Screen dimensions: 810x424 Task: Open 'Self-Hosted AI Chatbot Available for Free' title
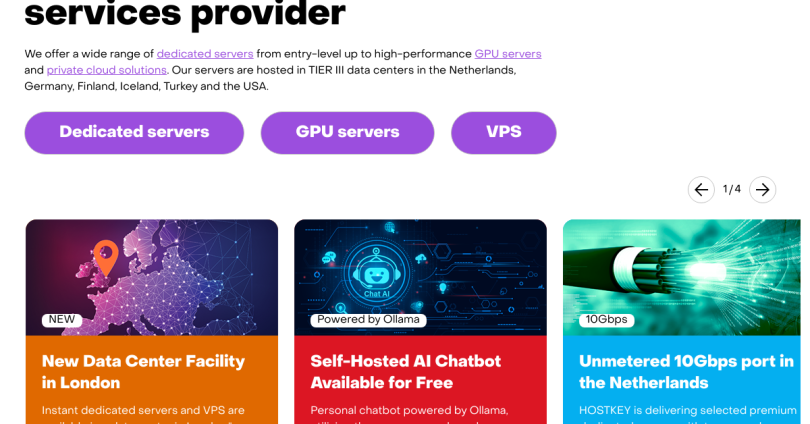click(x=405, y=372)
